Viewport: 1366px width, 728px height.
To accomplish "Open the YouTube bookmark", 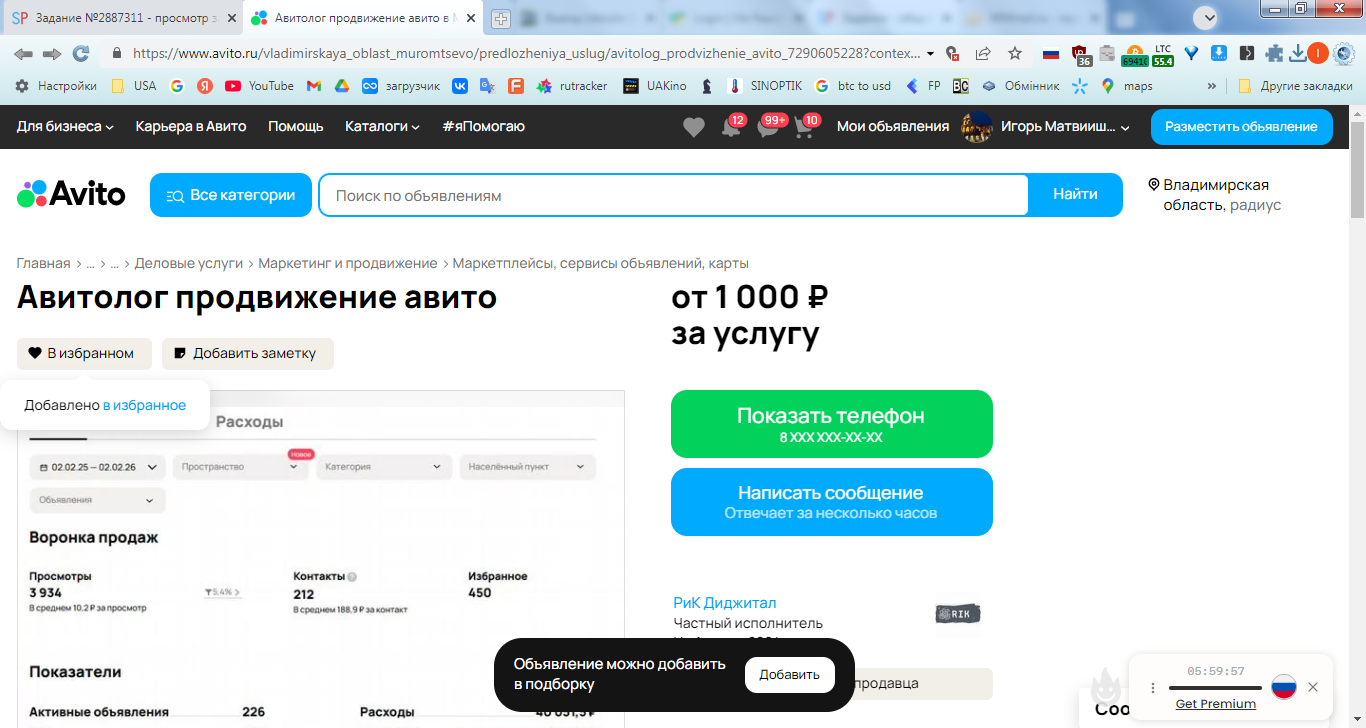I will (x=259, y=86).
